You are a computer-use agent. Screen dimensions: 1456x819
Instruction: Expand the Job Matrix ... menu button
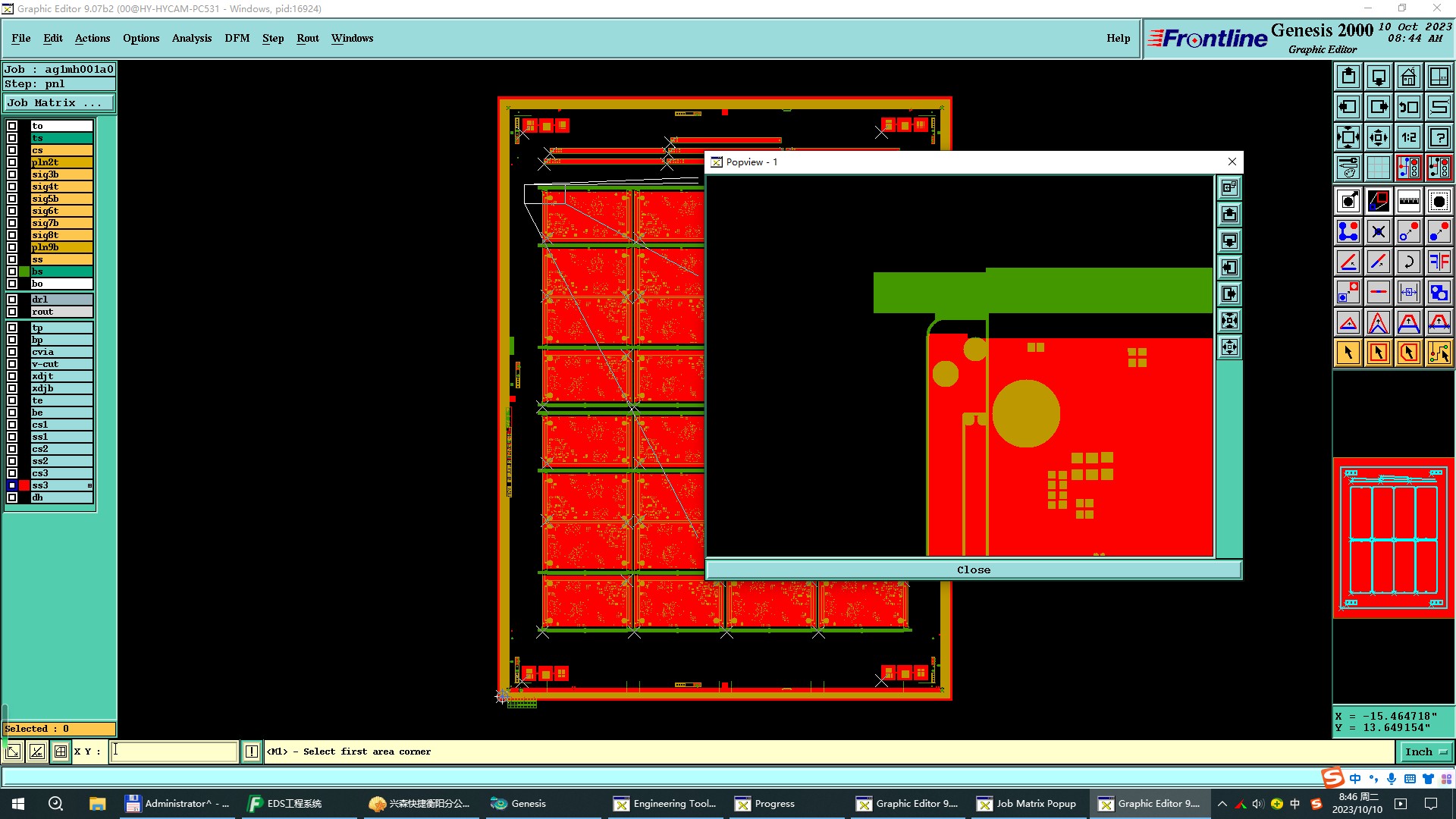coord(59,102)
